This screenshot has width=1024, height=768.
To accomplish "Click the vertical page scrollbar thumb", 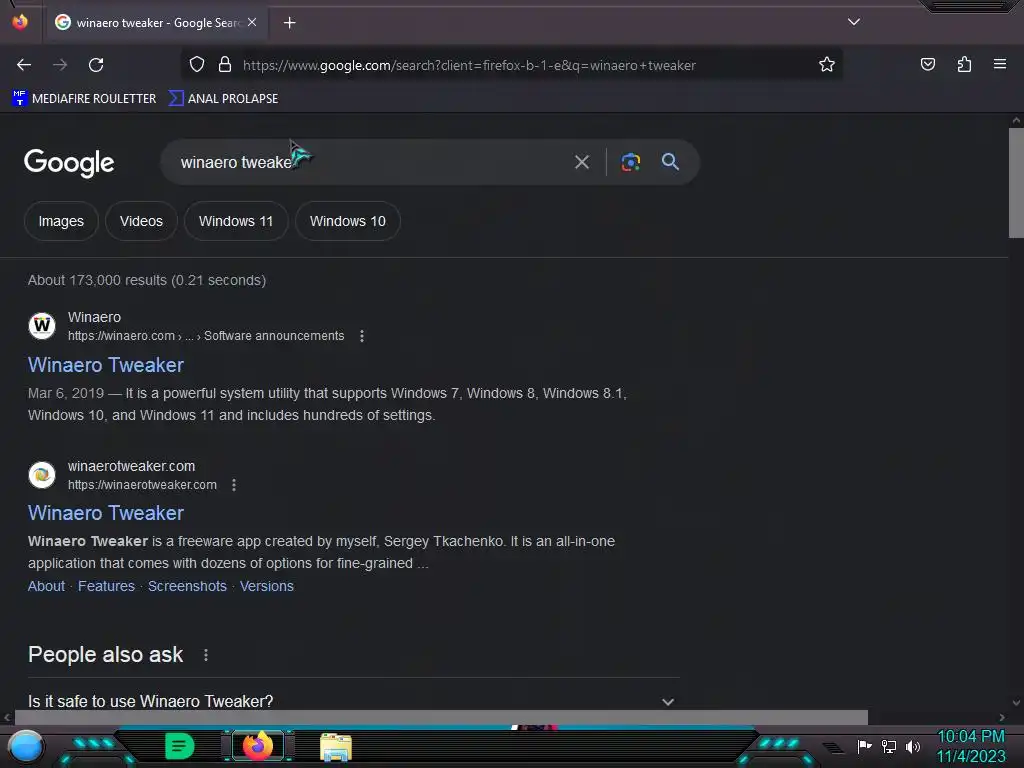I will pos(1016,183).
